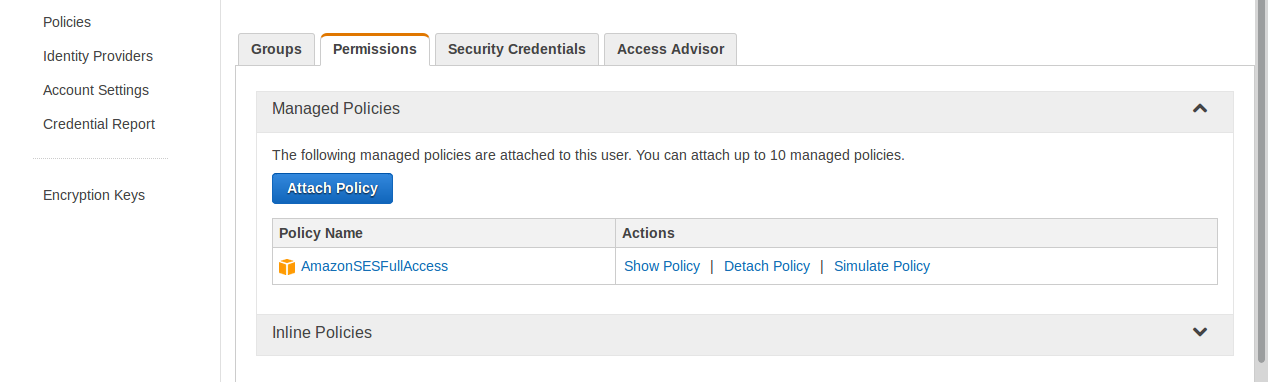Click the Simulate Policy link
The width and height of the screenshot is (1277, 392).
(882, 266)
